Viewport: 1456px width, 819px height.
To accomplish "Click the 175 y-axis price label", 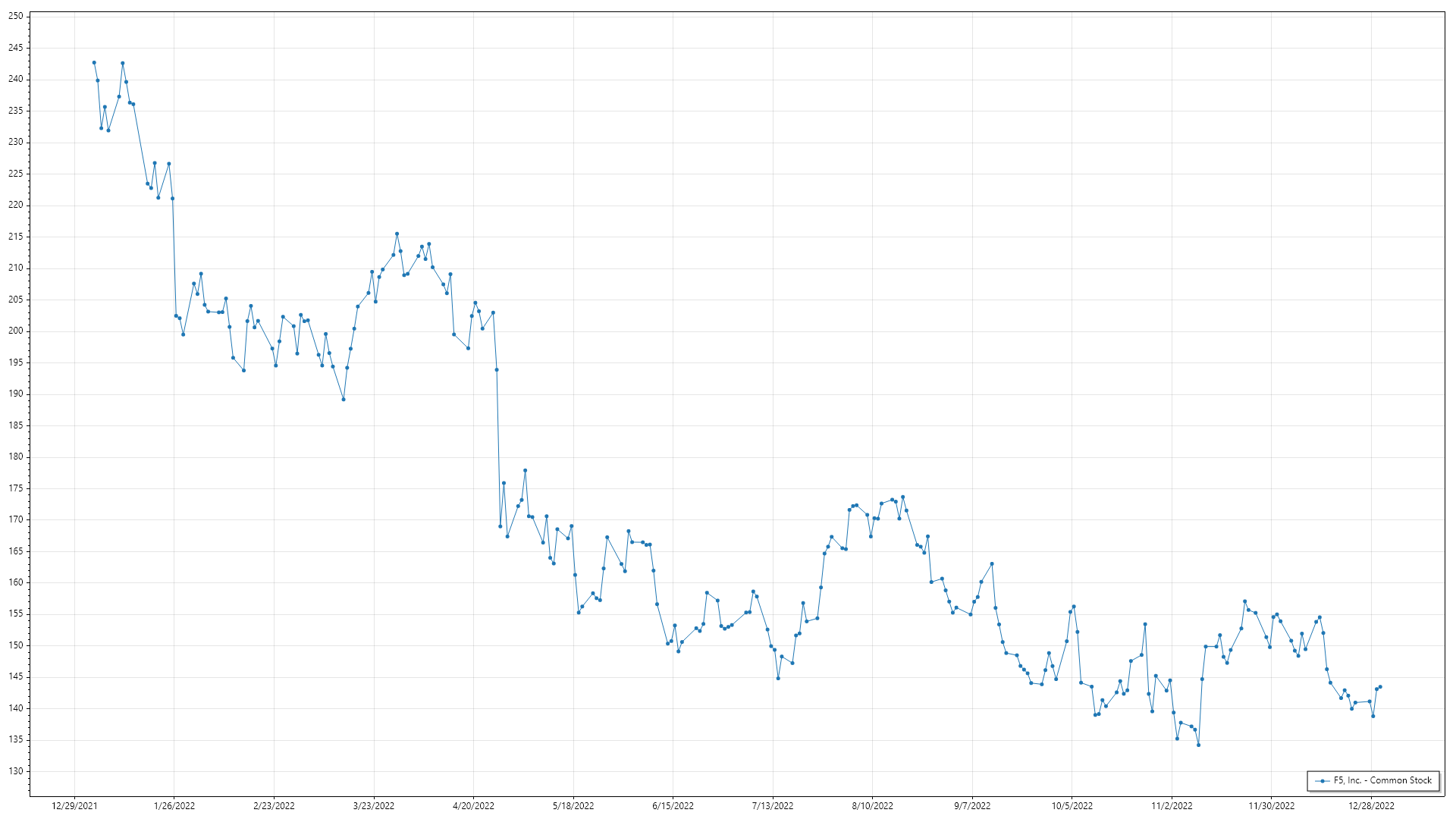I will click(15, 488).
